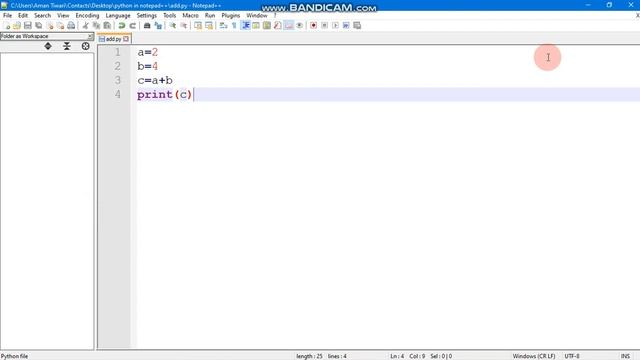Click 'length : 25' in the status bar
The image size is (640, 360).
pyautogui.click(x=309, y=356)
